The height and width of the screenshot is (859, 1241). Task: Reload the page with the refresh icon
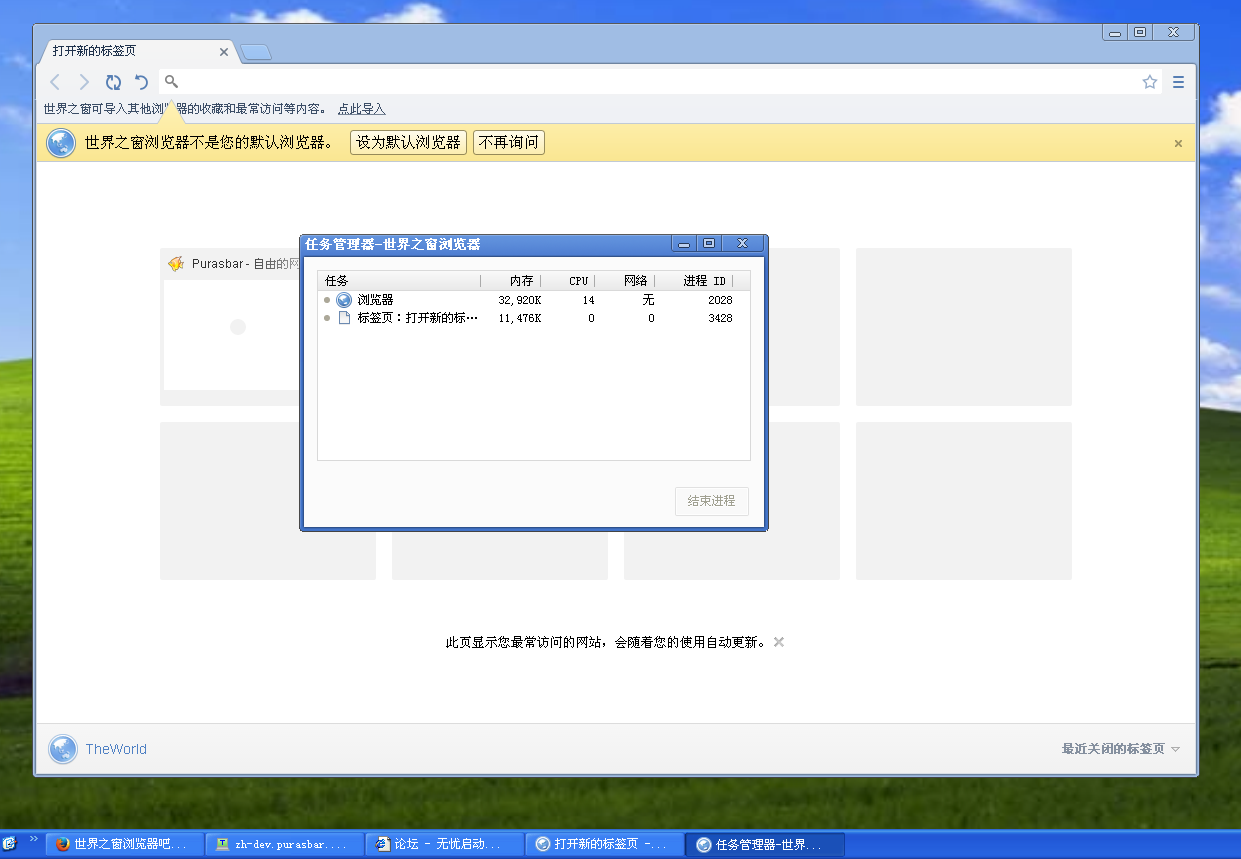113,82
